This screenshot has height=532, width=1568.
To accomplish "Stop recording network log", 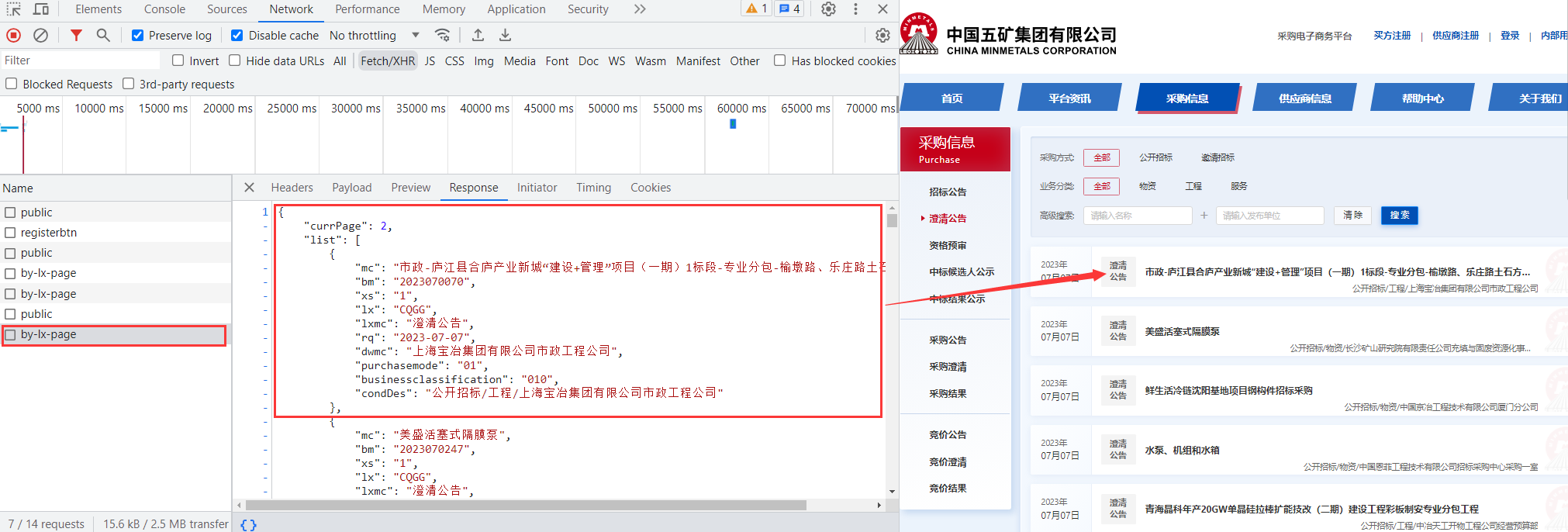I will [13, 35].
